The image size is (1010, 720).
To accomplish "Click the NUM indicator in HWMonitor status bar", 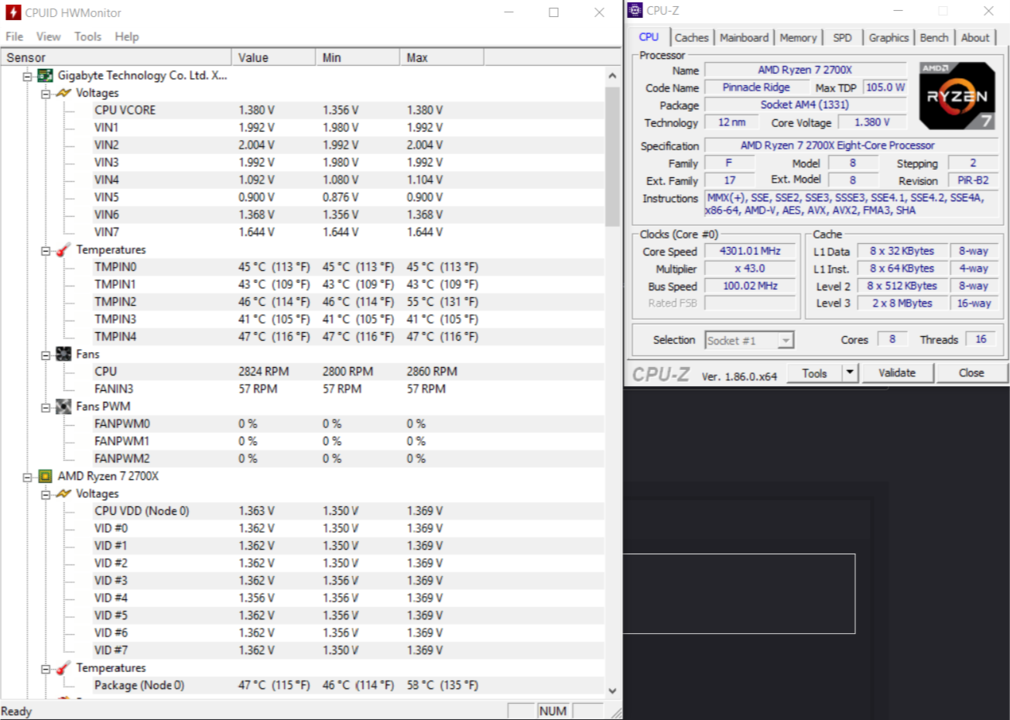I will (x=553, y=711).
